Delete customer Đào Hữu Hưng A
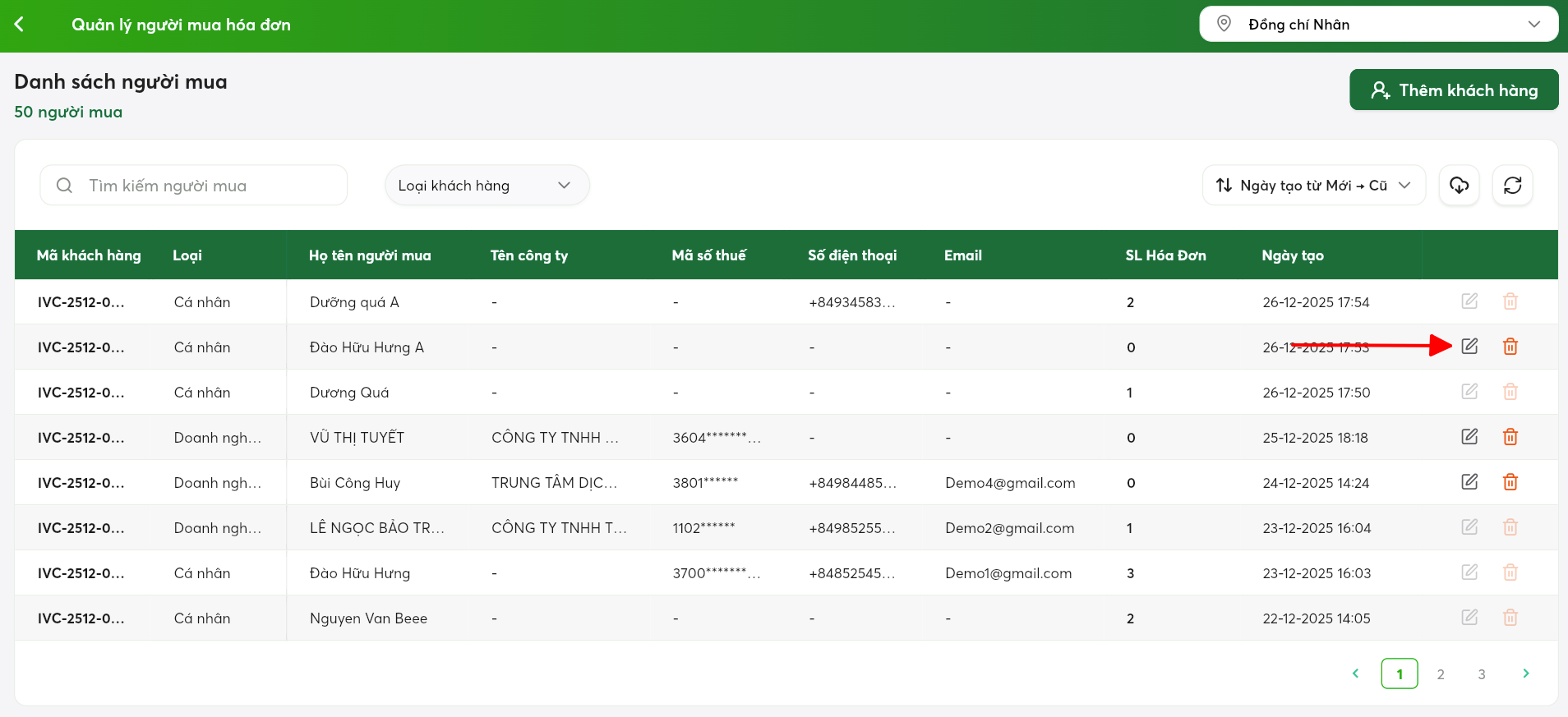The image size is (1568, 717). click(1510, 347)
